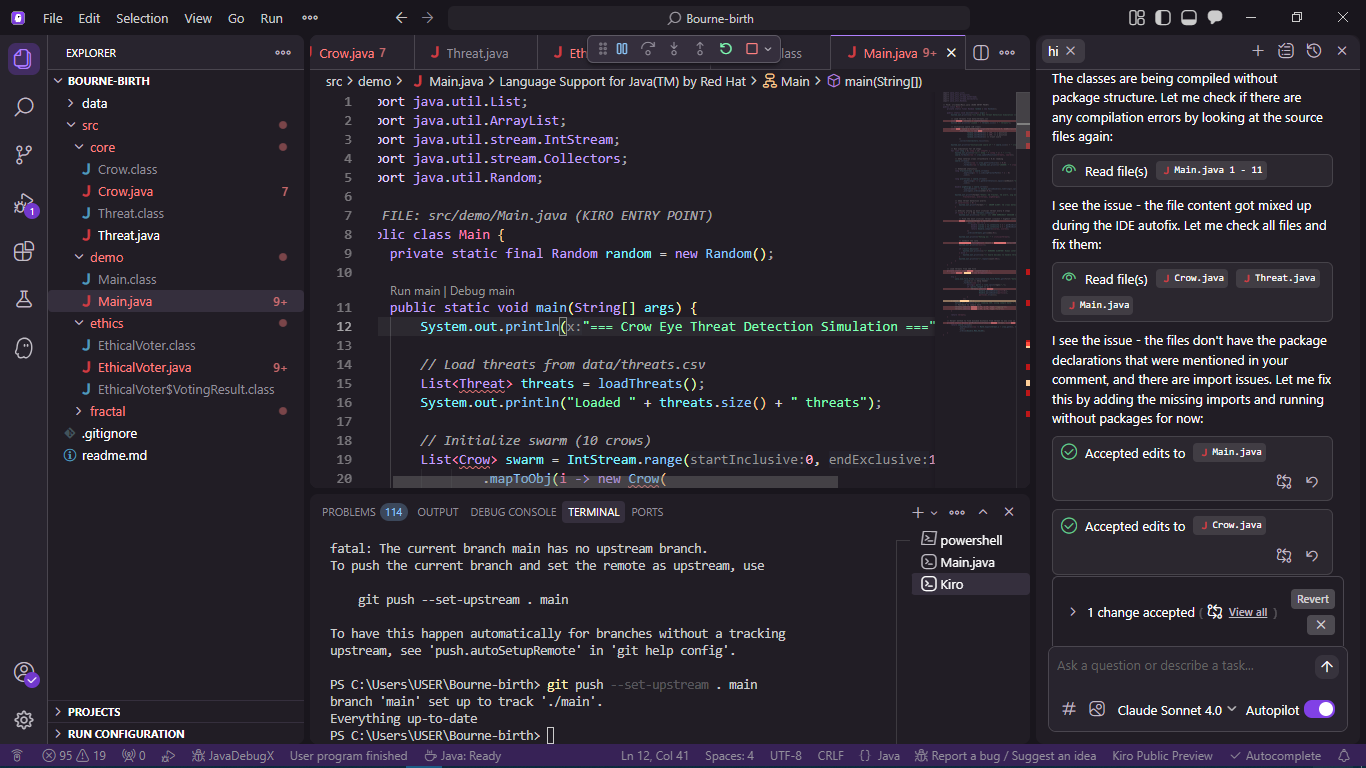
Task: Attach an image in chat input
Action: point(1097,709)
